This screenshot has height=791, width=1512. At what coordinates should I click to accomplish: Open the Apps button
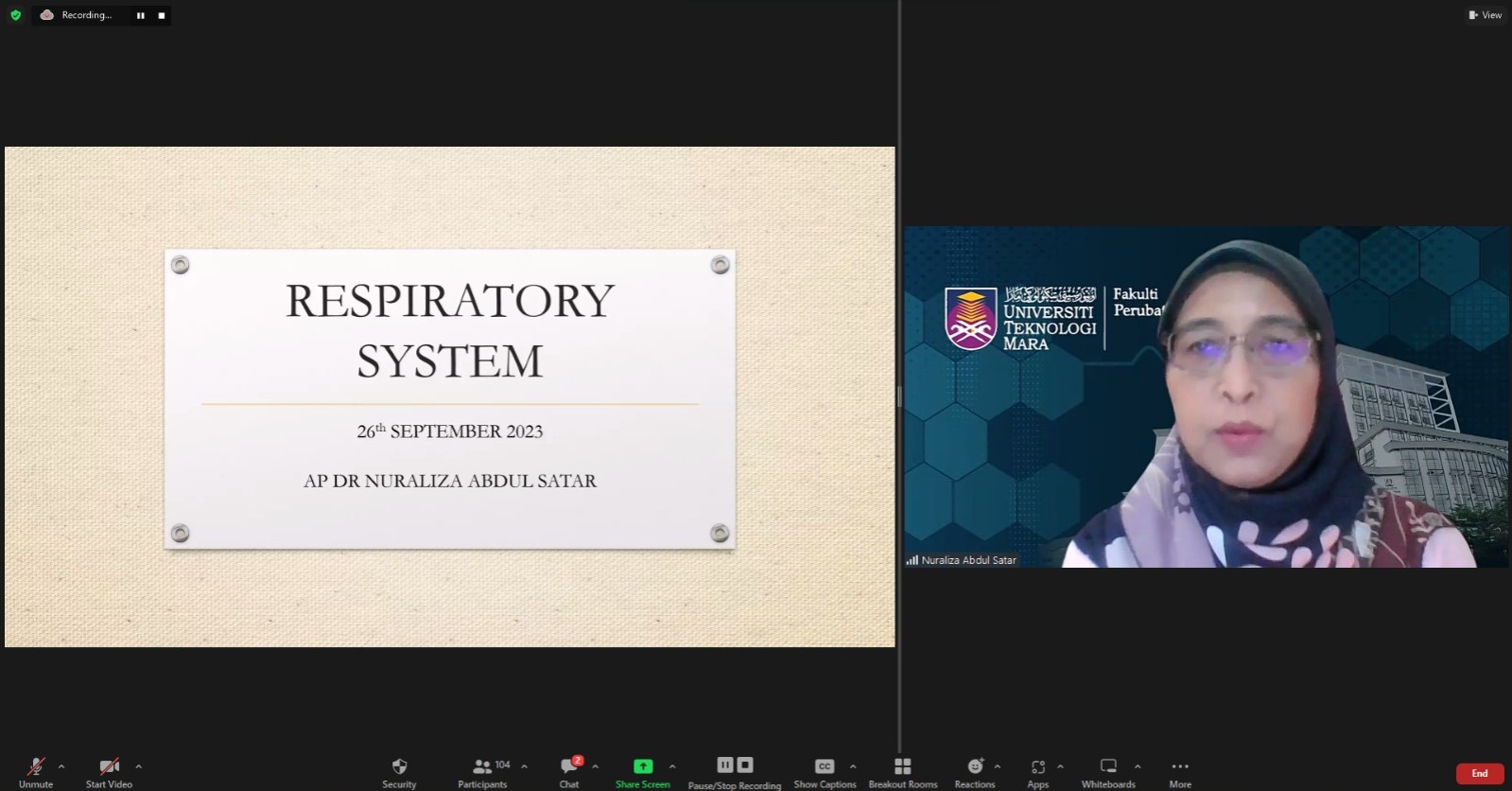pyautogui.click(x=1038, y=767)
